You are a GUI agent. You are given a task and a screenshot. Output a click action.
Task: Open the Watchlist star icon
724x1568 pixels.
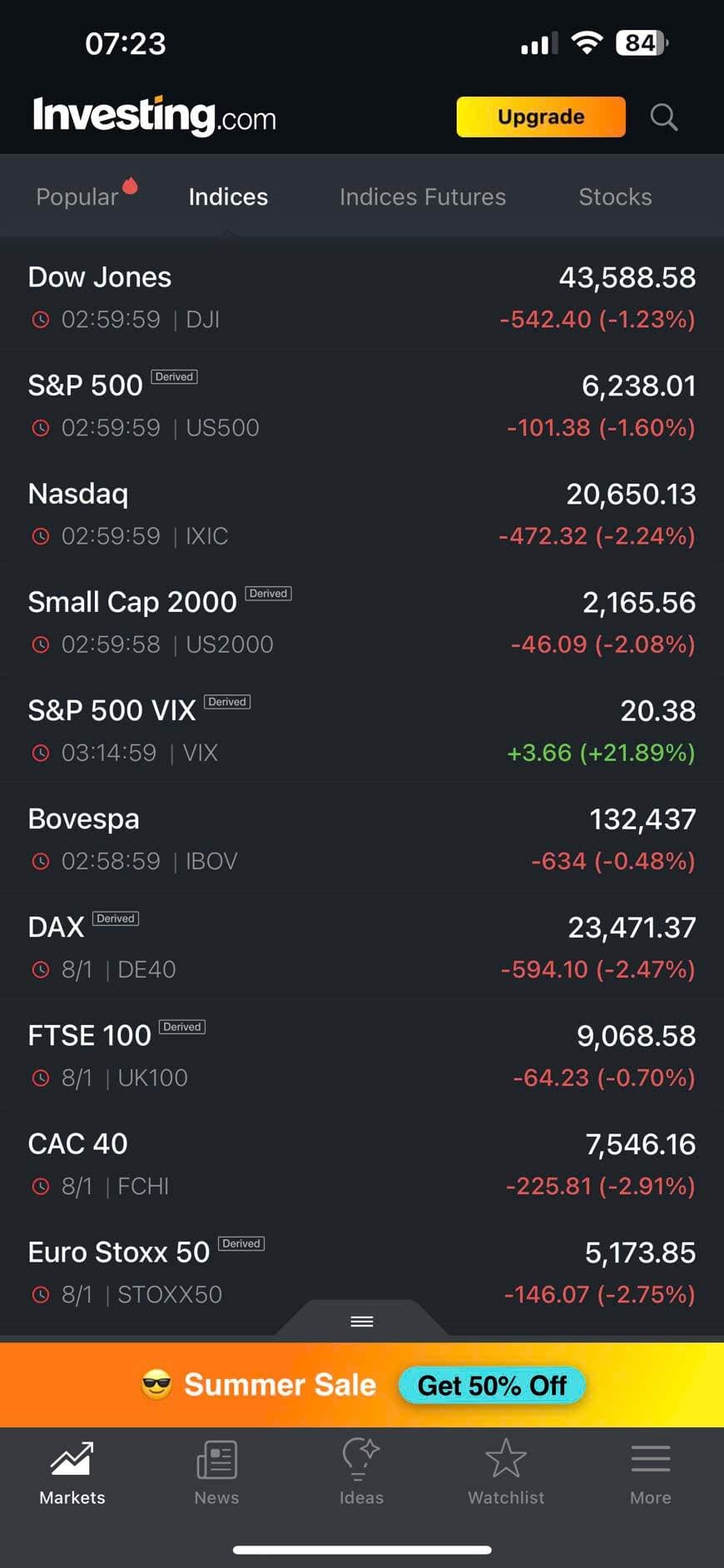(x=506, y=1460)
